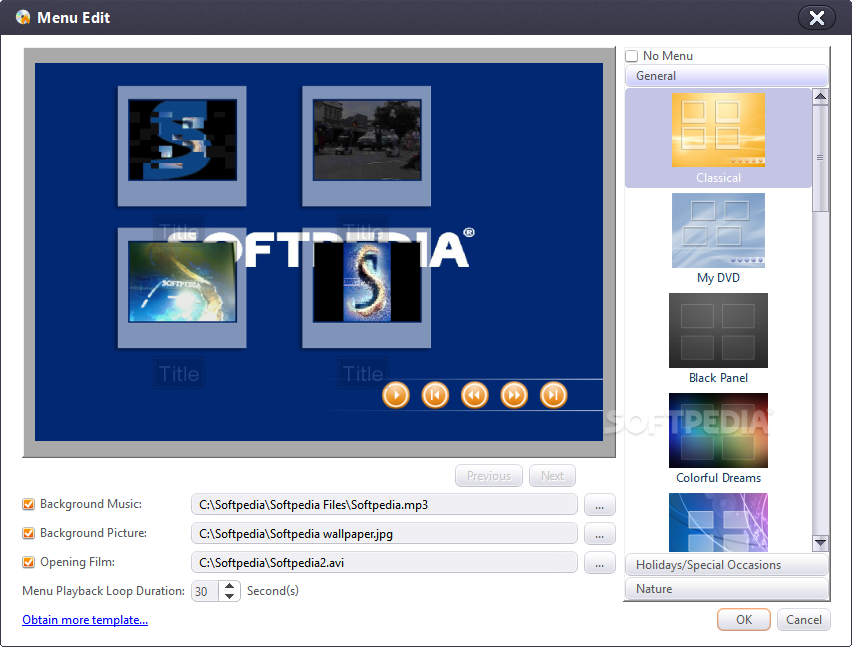Click the rewind button in the menu preview
The width and height of the screenshot is (852, 647).
[x=475, y=395]
